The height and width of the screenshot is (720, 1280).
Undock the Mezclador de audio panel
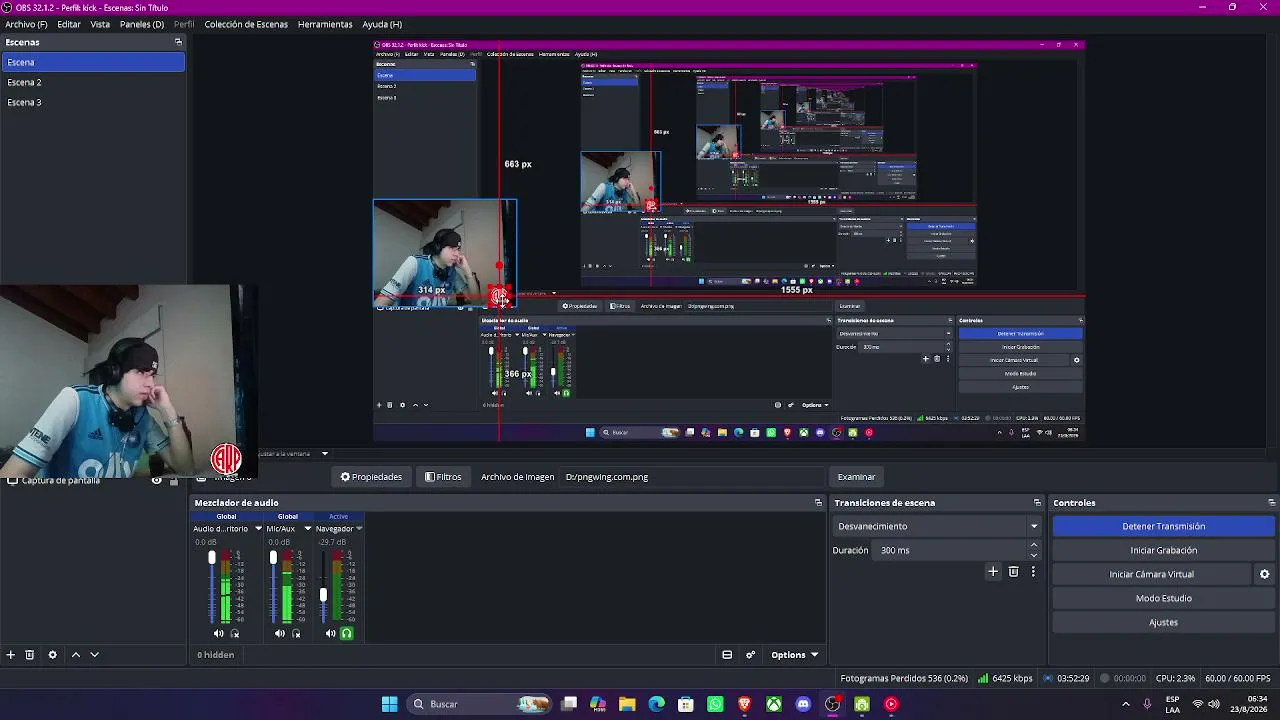coord(818,503)
